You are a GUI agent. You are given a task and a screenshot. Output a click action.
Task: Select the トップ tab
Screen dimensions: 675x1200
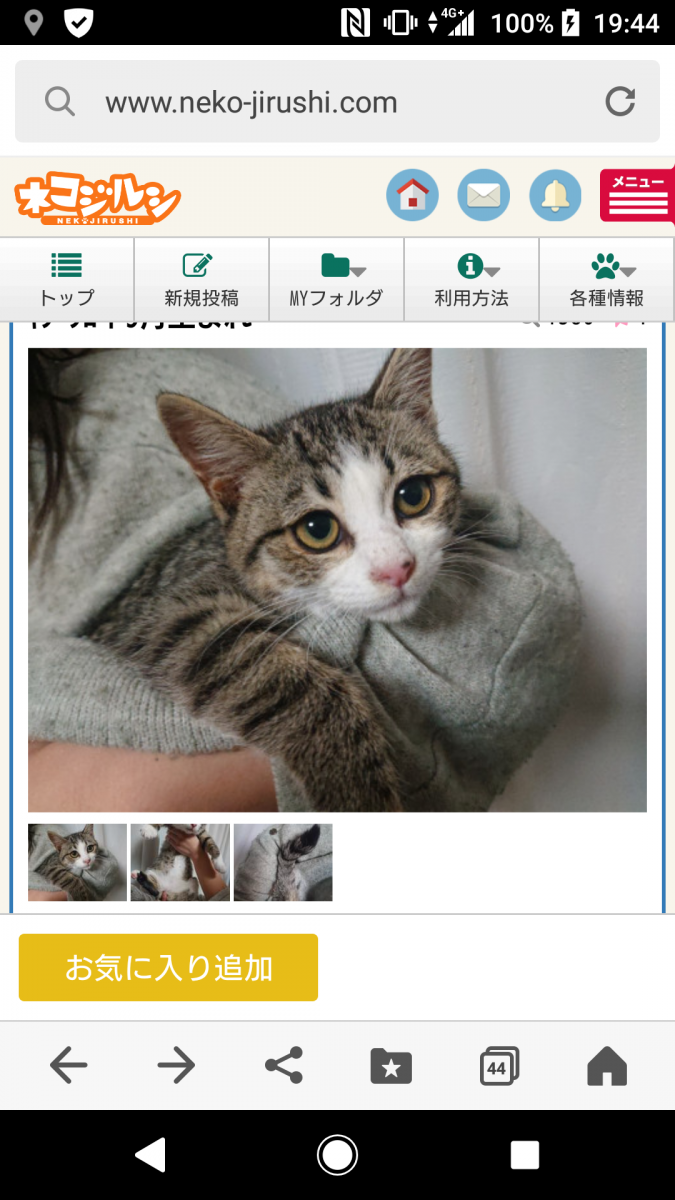click(x=67, y=280)
